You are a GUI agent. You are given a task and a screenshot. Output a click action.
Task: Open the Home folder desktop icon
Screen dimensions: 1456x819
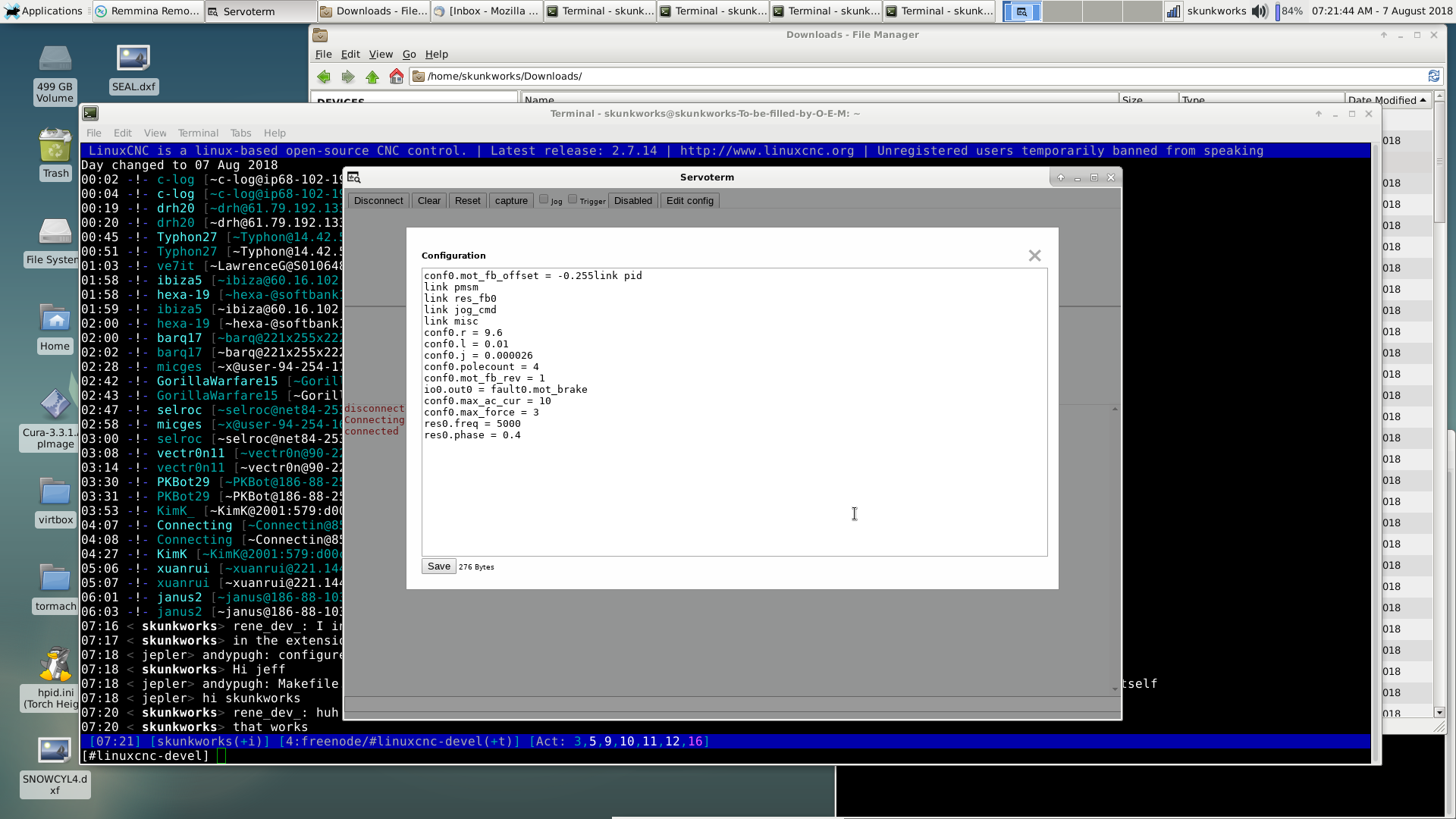pos(55,328)
